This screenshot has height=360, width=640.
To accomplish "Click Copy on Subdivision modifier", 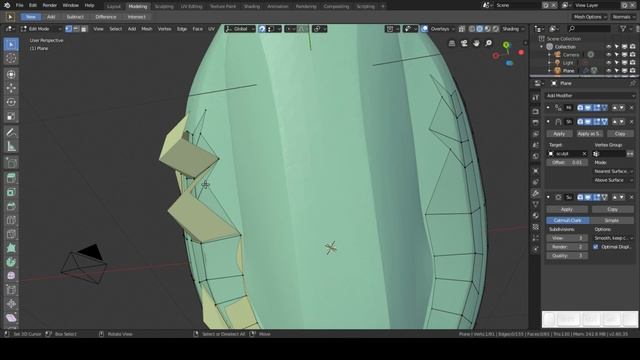I will pos(612,209).
